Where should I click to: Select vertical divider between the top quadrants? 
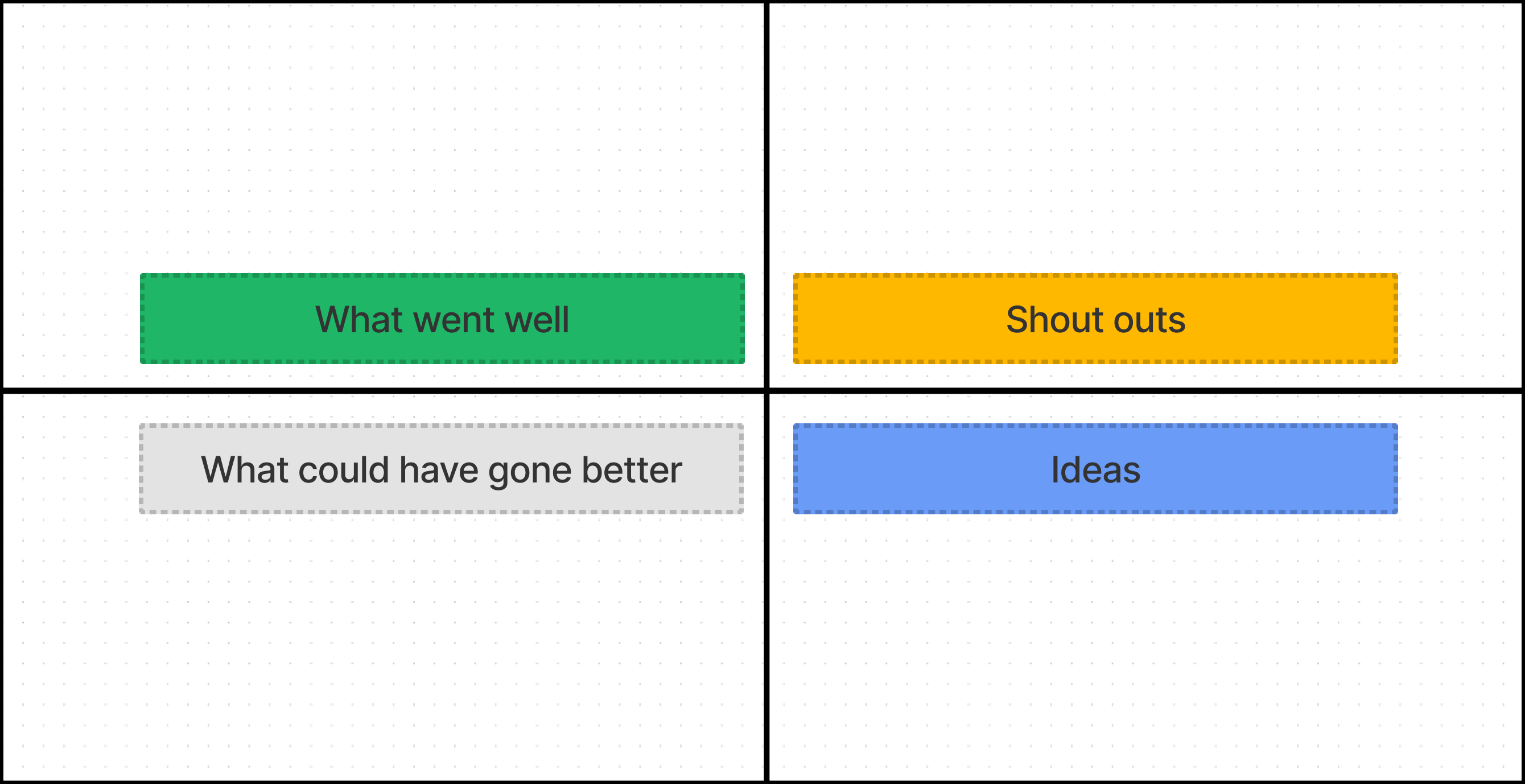tap(766, 178)
